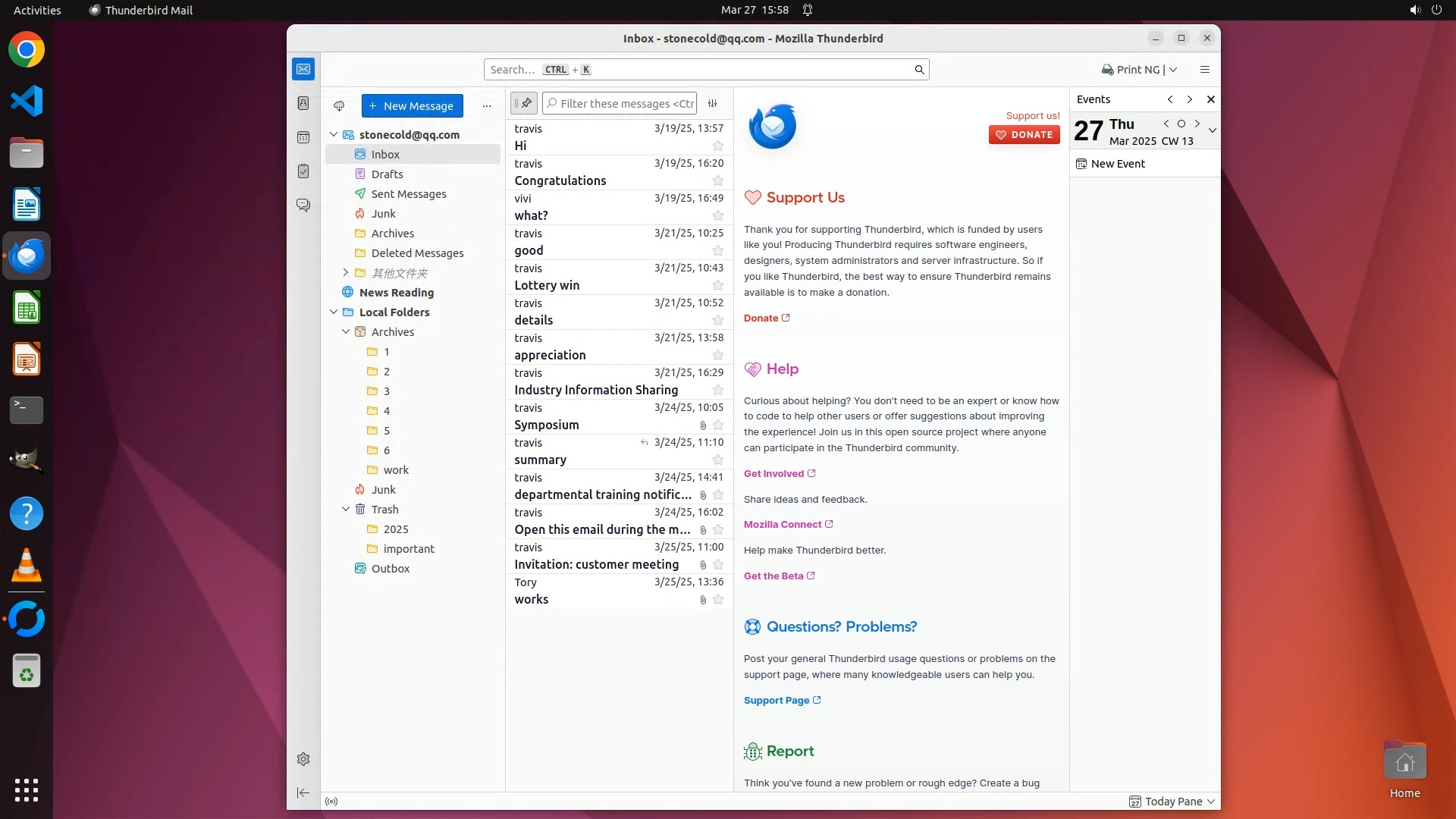Collapse the spaces toolbar
Screen dimensions: 1456x819
[303, 792]
